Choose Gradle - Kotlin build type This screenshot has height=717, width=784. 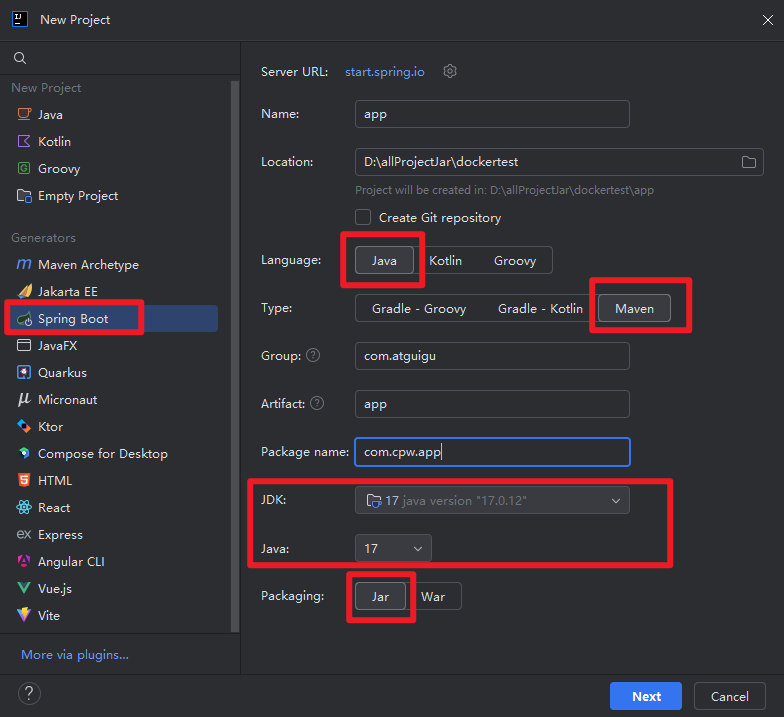tap(540, 308)
